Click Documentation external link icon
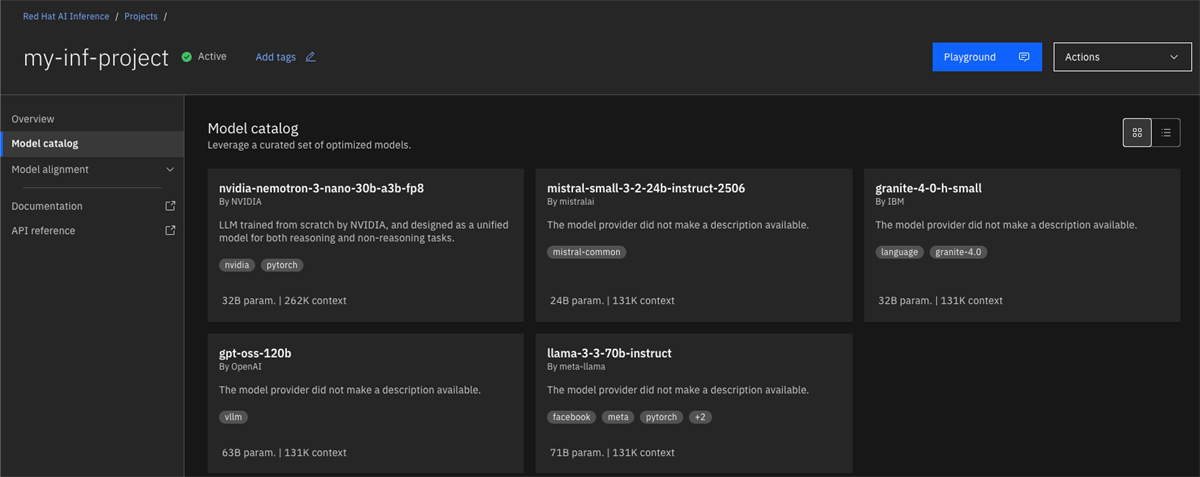This screenshot has height=477, width=1200. pos(170,206)
